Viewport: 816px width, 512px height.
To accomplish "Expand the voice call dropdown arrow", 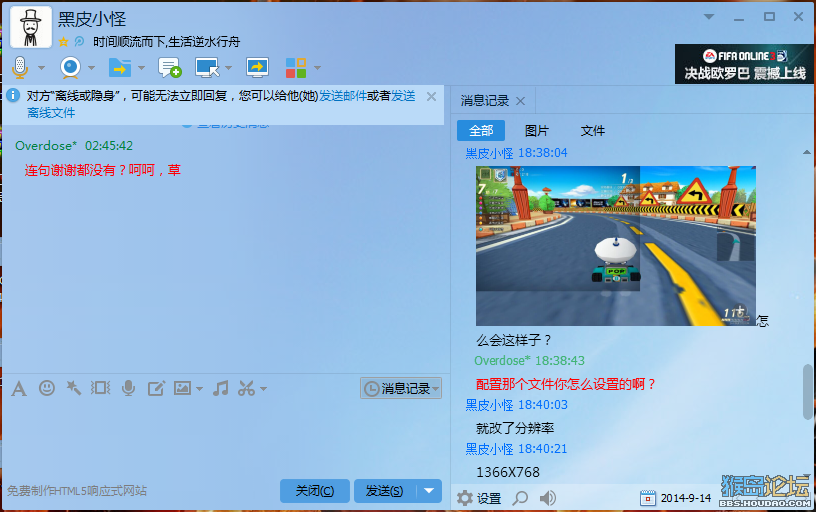I will [41, 68].
